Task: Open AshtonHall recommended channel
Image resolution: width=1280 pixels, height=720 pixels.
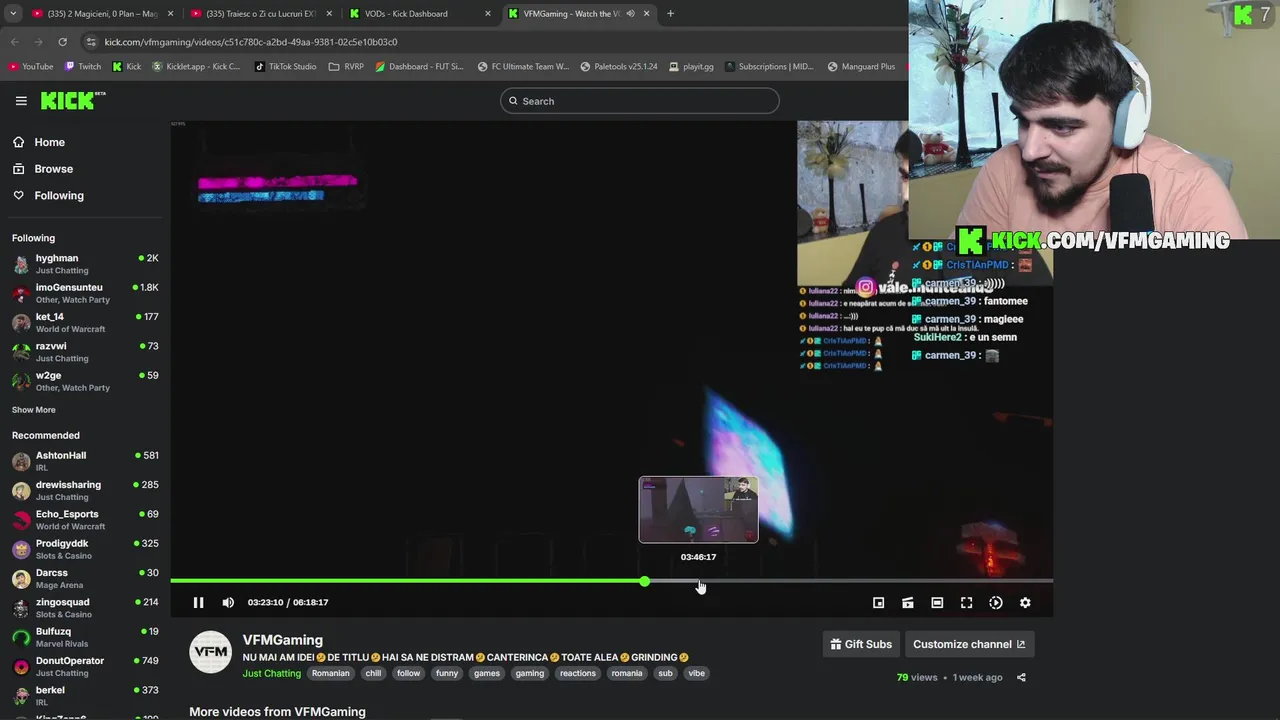Action: (85, 461)
